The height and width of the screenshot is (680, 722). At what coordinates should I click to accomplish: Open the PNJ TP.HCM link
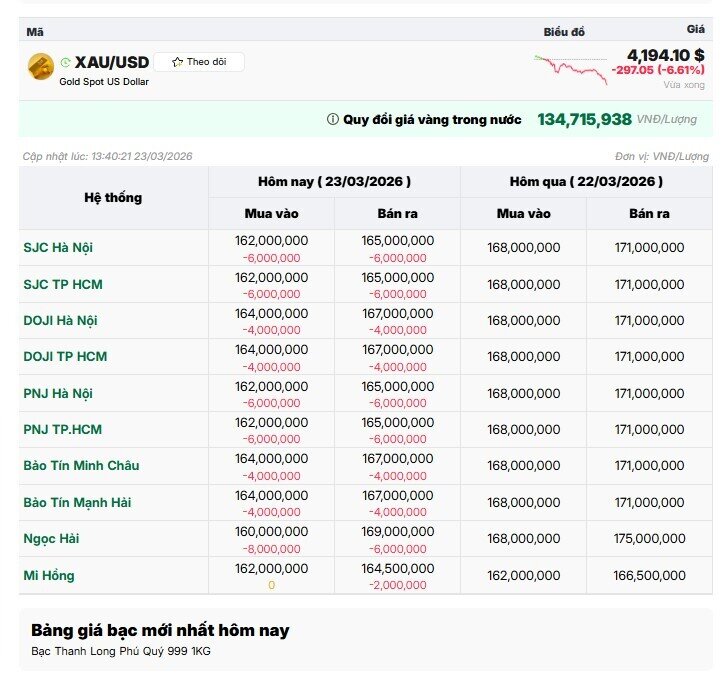click(63, 430)
